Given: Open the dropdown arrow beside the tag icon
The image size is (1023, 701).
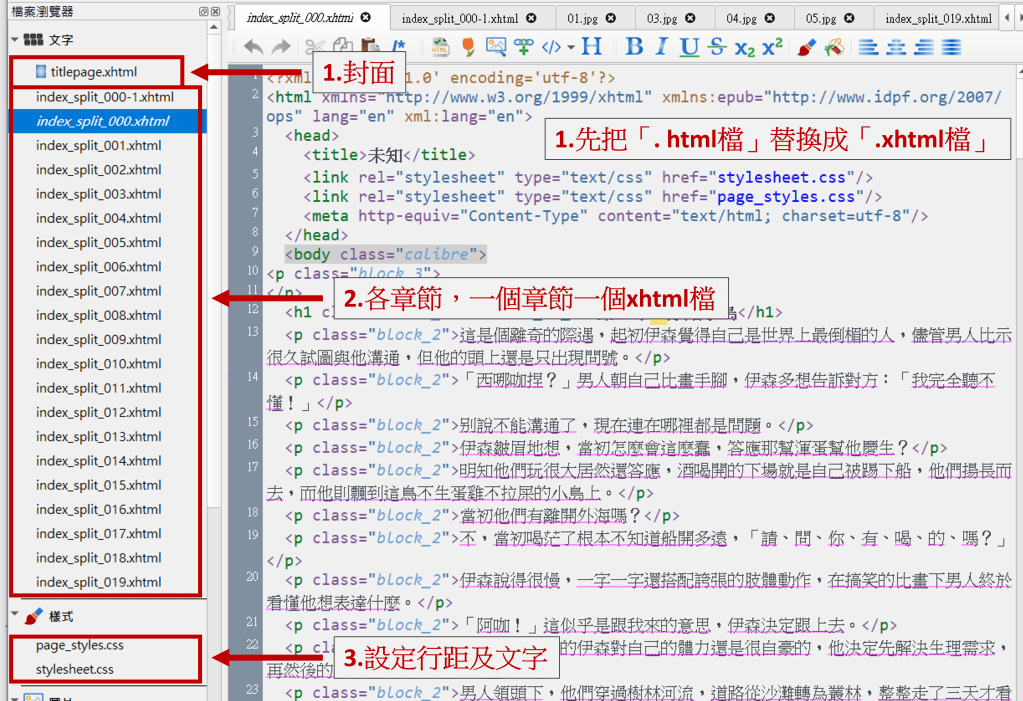Looking at the screenshot, I should click(570, 47).
